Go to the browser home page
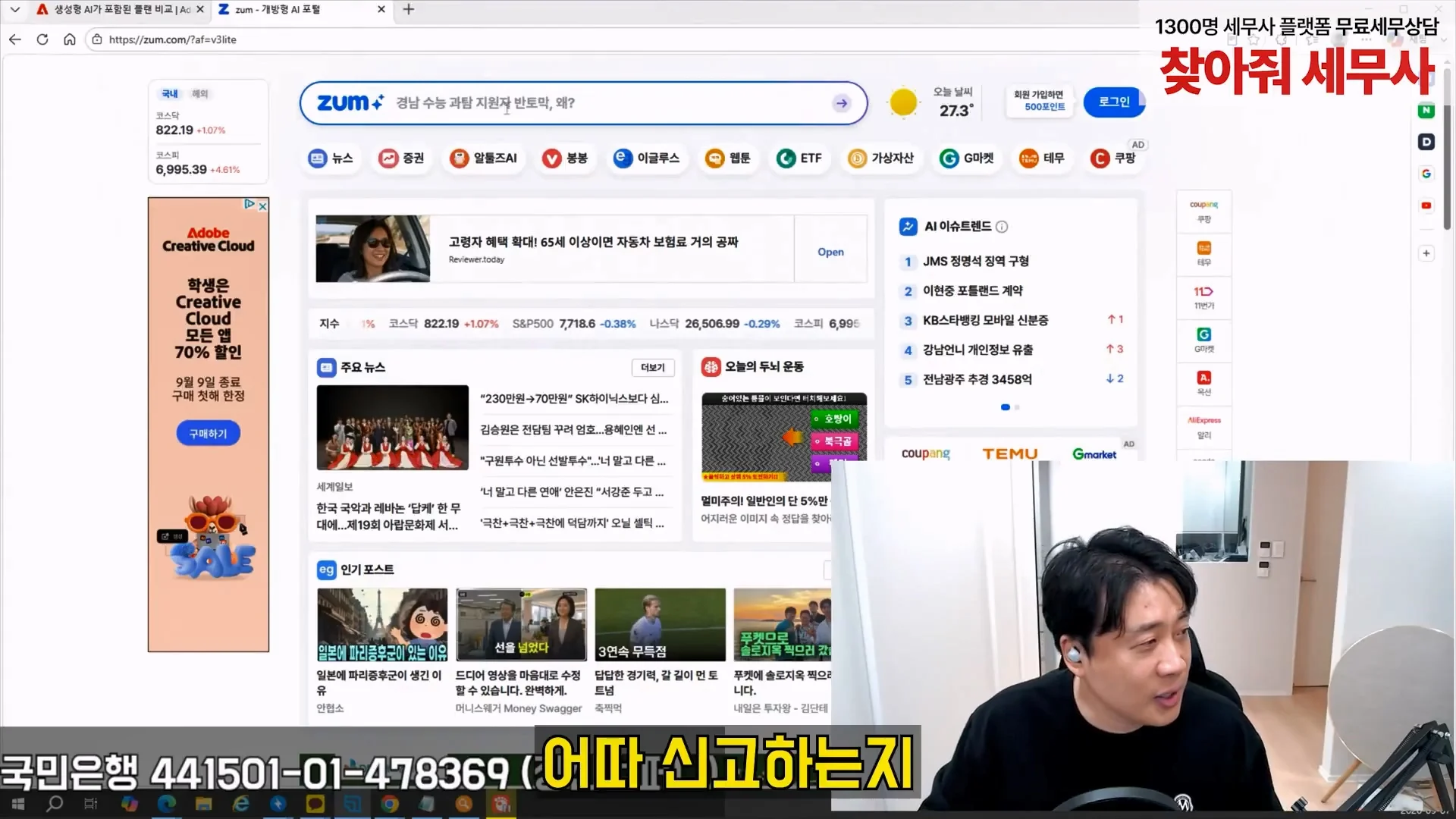 [x=69, y=39]
